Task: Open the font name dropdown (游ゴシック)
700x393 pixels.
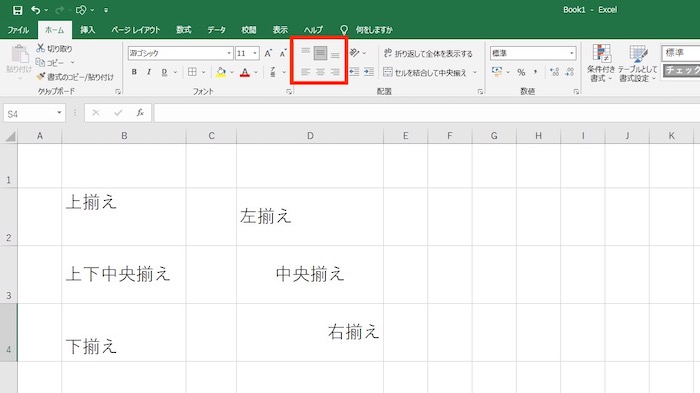Action: click(x=229, y=53)
